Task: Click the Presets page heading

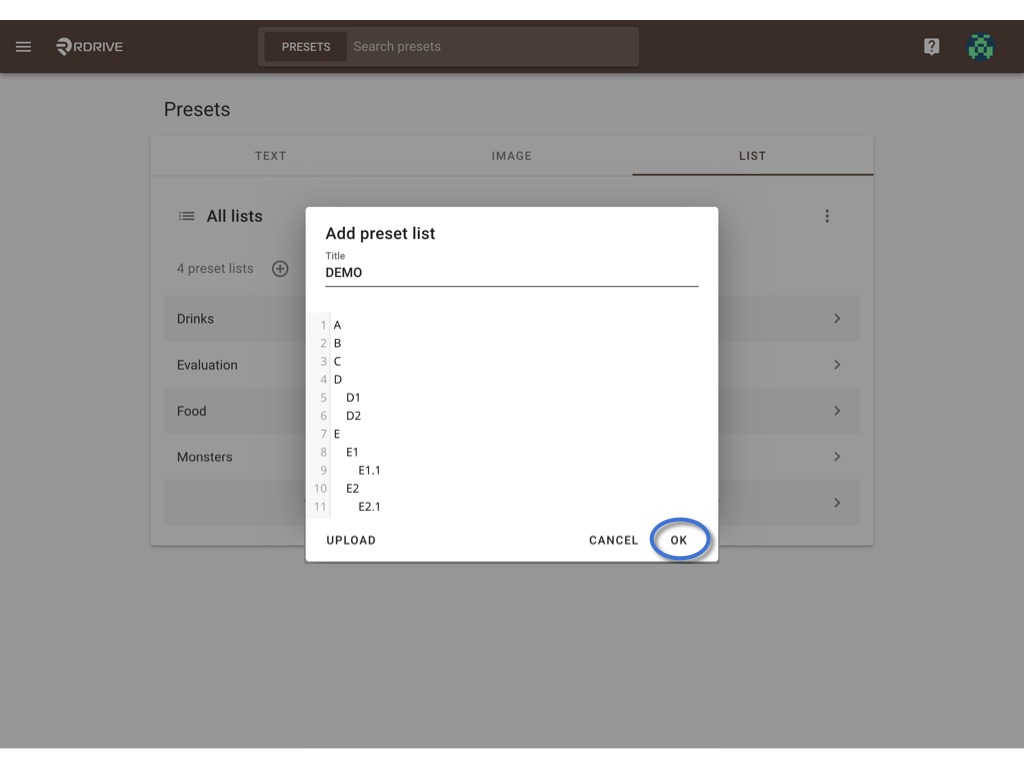Action: [197, 109]
